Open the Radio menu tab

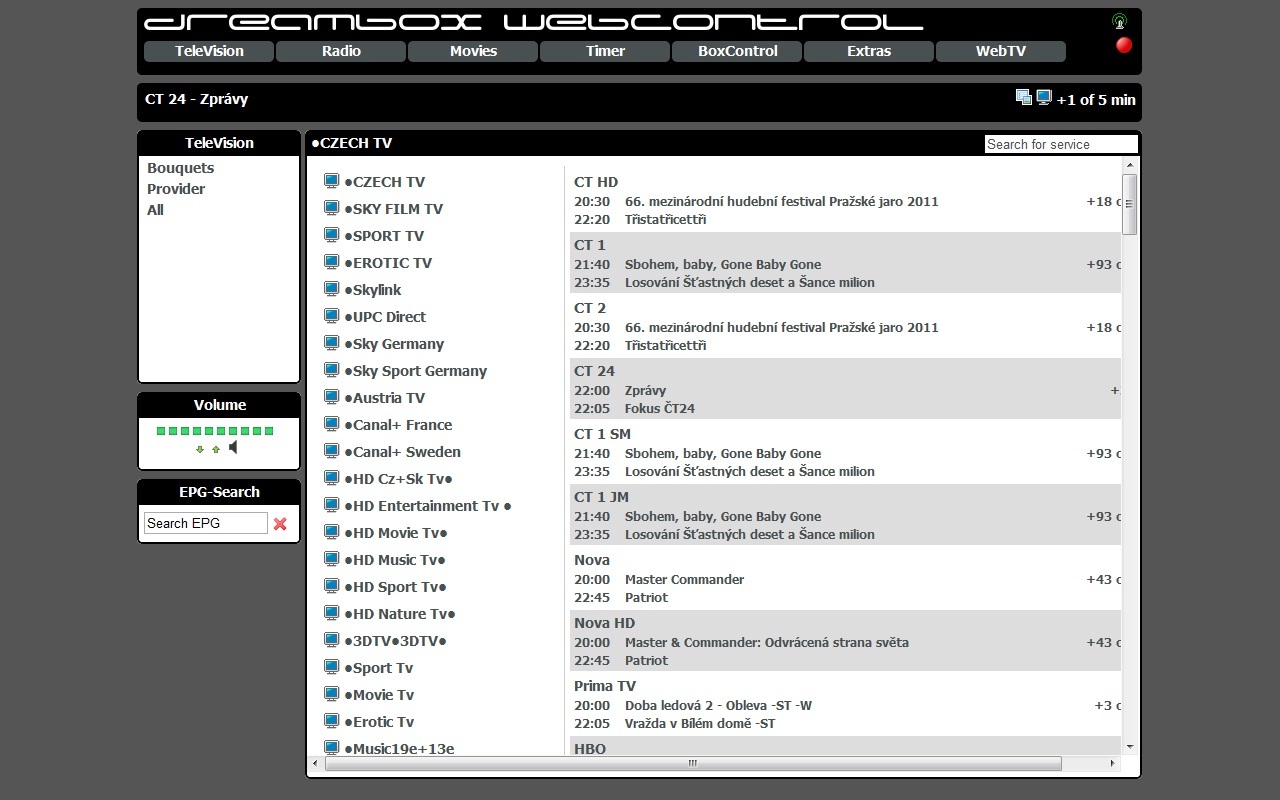pyautogui.click(x=341, y=51)
